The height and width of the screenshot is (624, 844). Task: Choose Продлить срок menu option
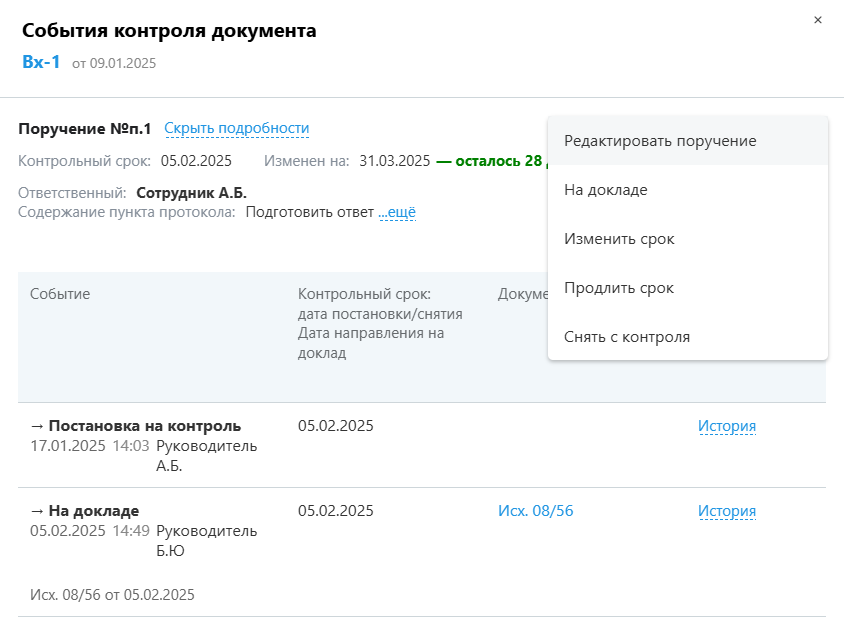(x=618, y=288)
